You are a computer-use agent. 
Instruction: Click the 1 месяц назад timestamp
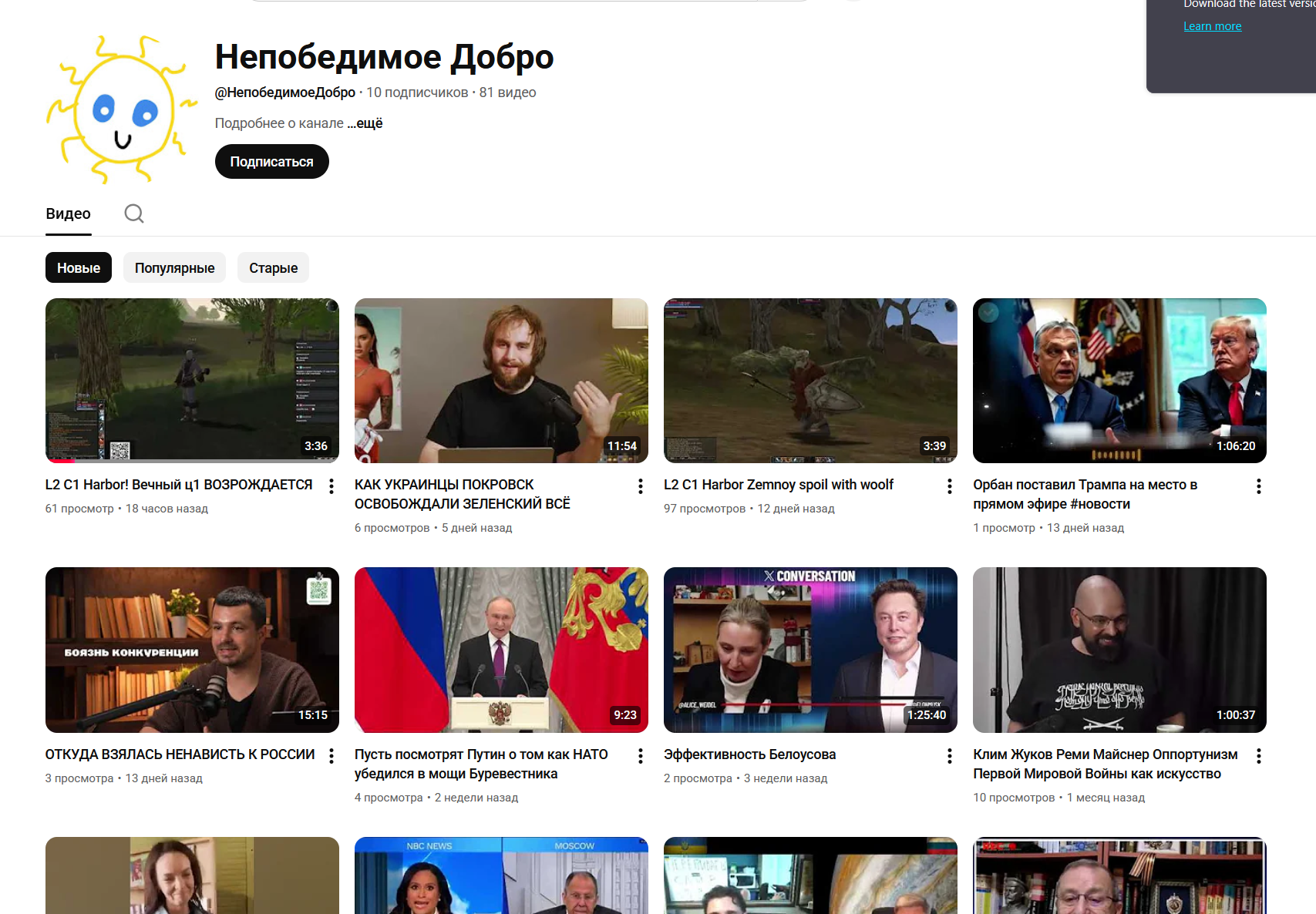coord(1106,798)
